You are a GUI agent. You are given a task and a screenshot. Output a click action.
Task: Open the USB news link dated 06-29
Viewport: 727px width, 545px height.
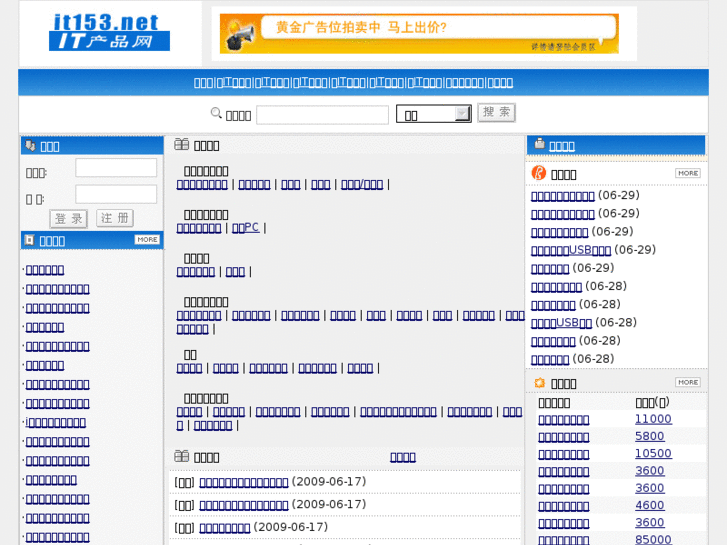click(x=571, y=250)
